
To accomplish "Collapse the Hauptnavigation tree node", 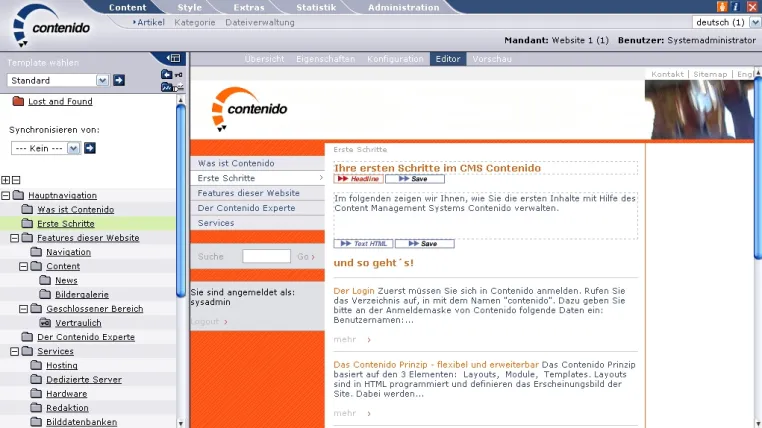I will tap(6, 195).
